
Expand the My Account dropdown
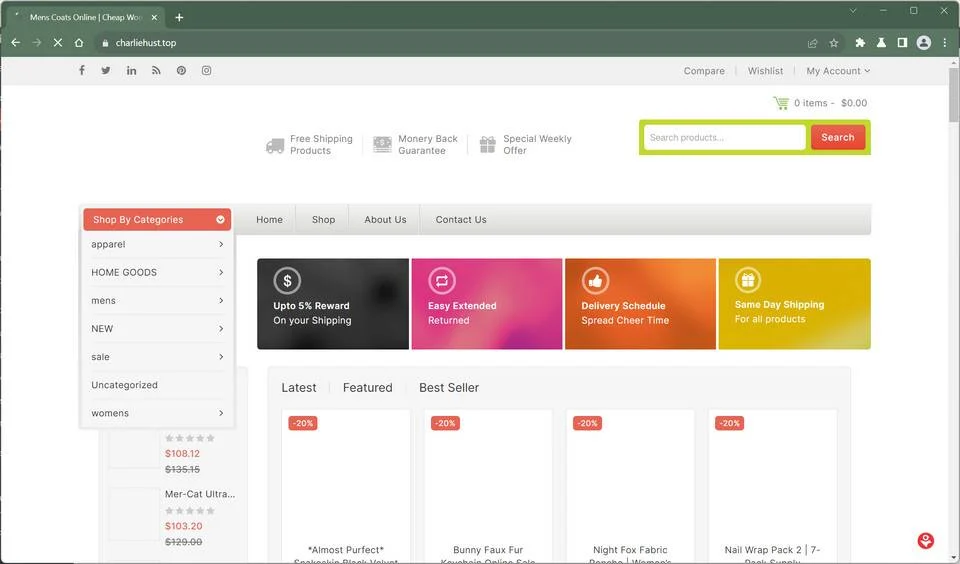(838, 71)
